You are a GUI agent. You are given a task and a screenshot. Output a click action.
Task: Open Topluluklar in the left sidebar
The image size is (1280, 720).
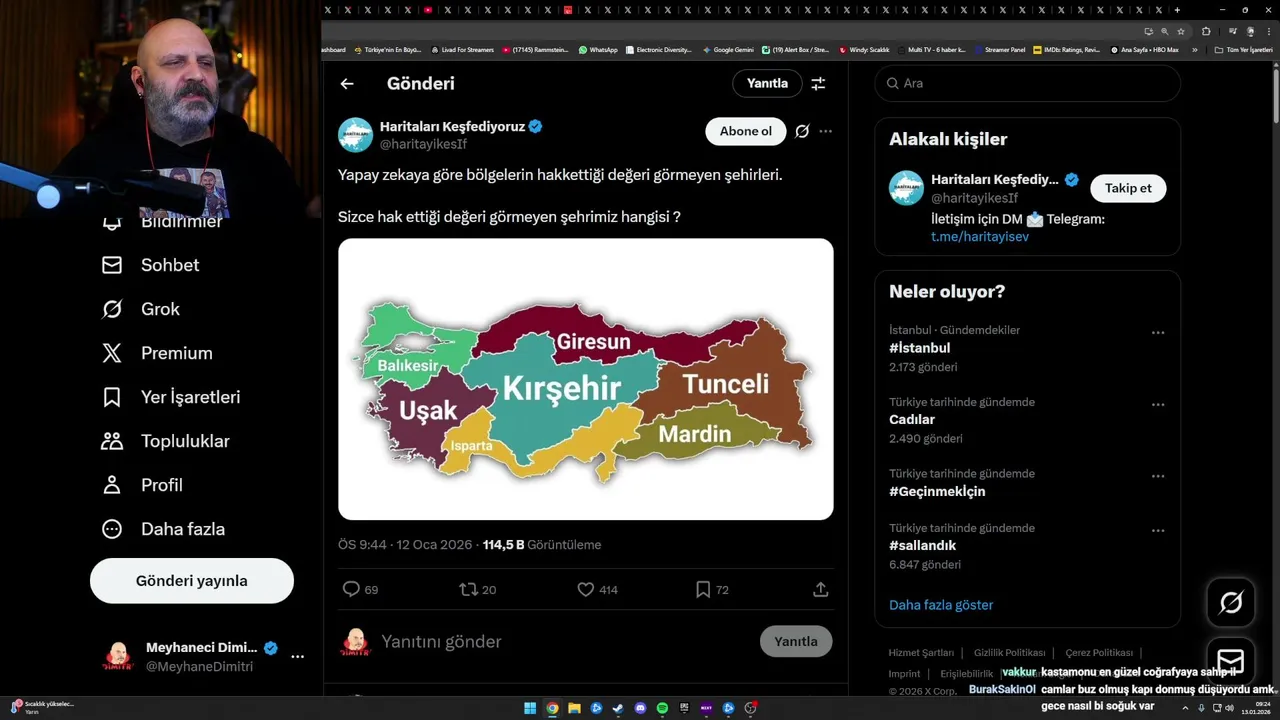click(x=165, y=441)
